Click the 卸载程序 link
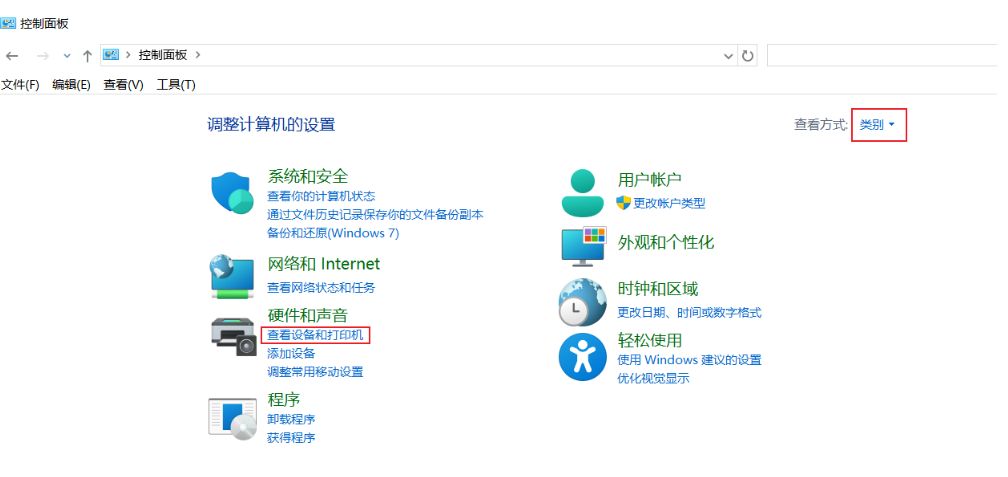1008x477 pixels. point(291,419)
